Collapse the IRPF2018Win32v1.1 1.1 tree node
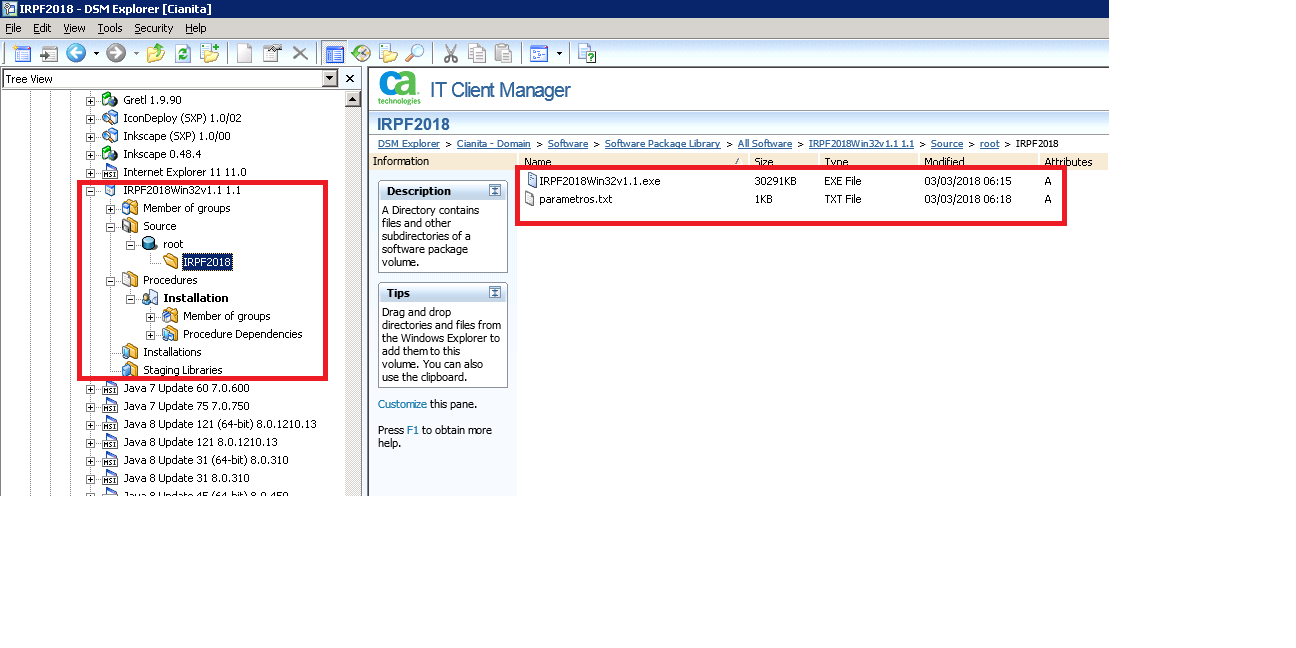1296x648 pixels. pyautogui.click(x=91, y=190)
